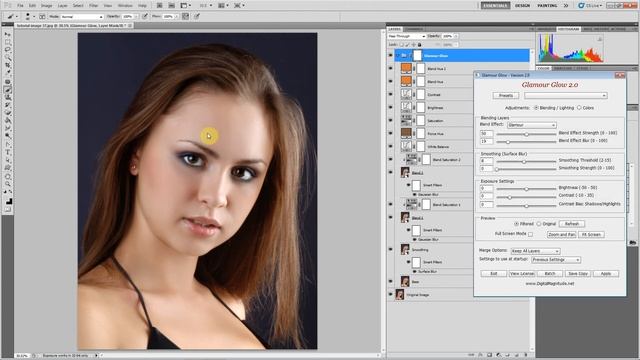Hide the Glamour Glow group layer

391,56
